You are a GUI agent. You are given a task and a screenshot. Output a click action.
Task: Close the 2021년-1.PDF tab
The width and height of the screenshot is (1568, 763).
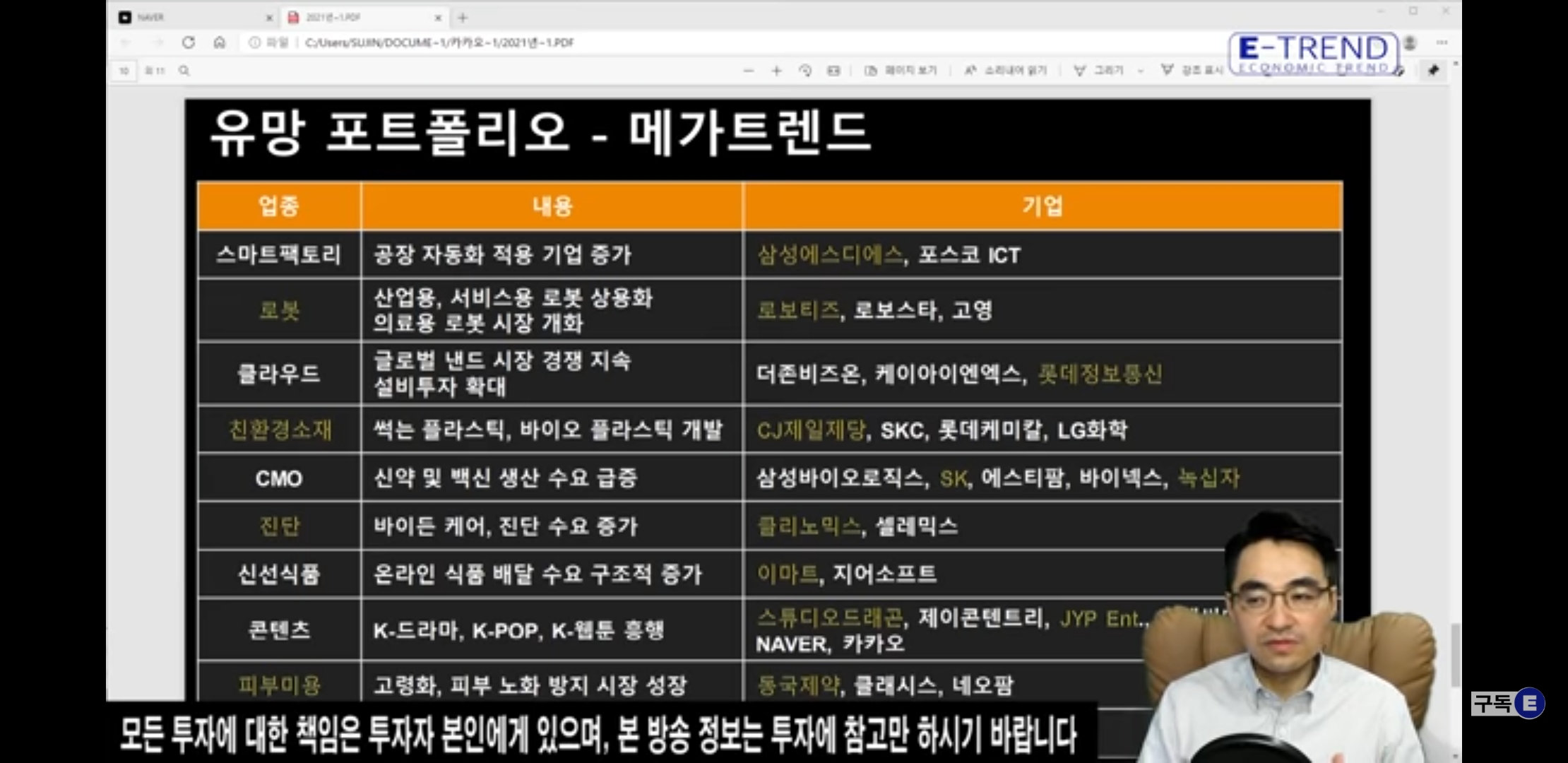[438, 18]
